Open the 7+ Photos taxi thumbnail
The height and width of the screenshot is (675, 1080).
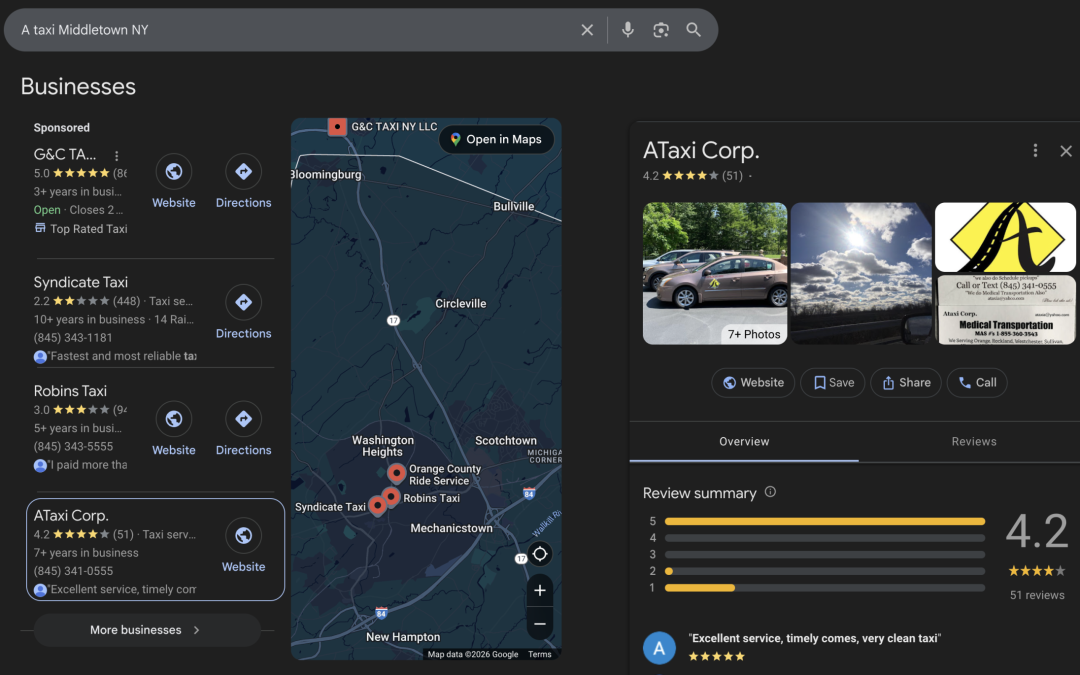click(714, 273)
